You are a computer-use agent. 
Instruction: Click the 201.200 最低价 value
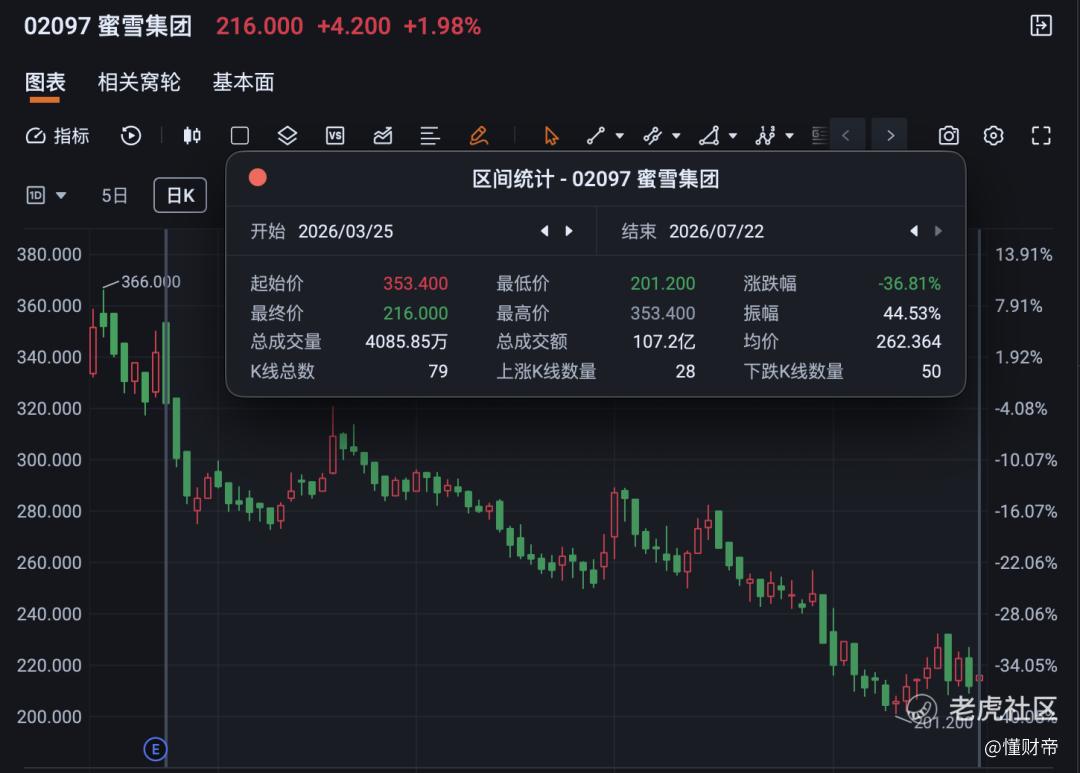click(663, 283)
